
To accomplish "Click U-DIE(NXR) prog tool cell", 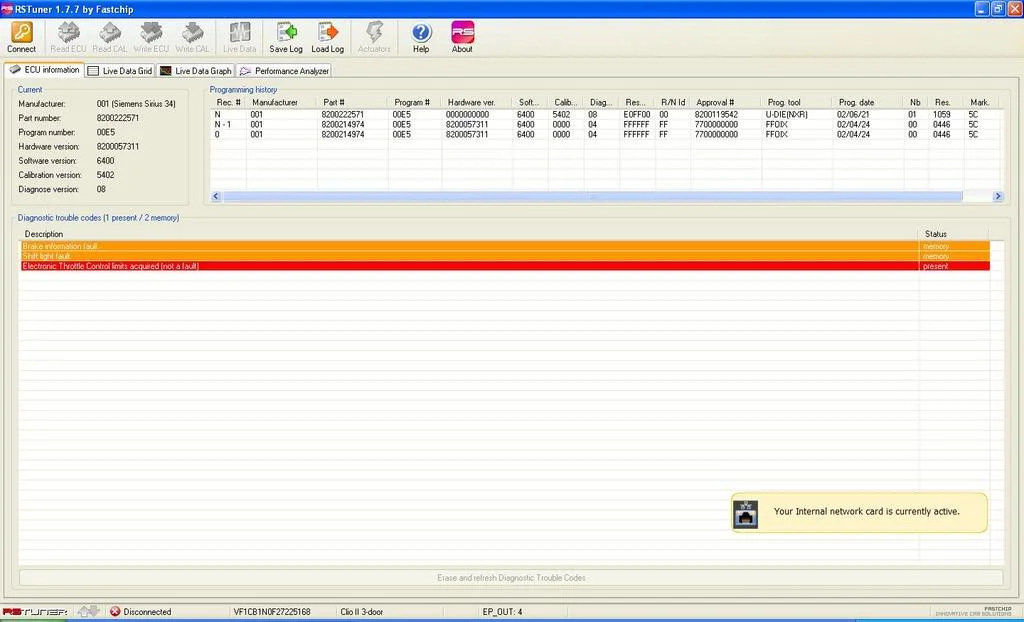I will tap(786, 114).
